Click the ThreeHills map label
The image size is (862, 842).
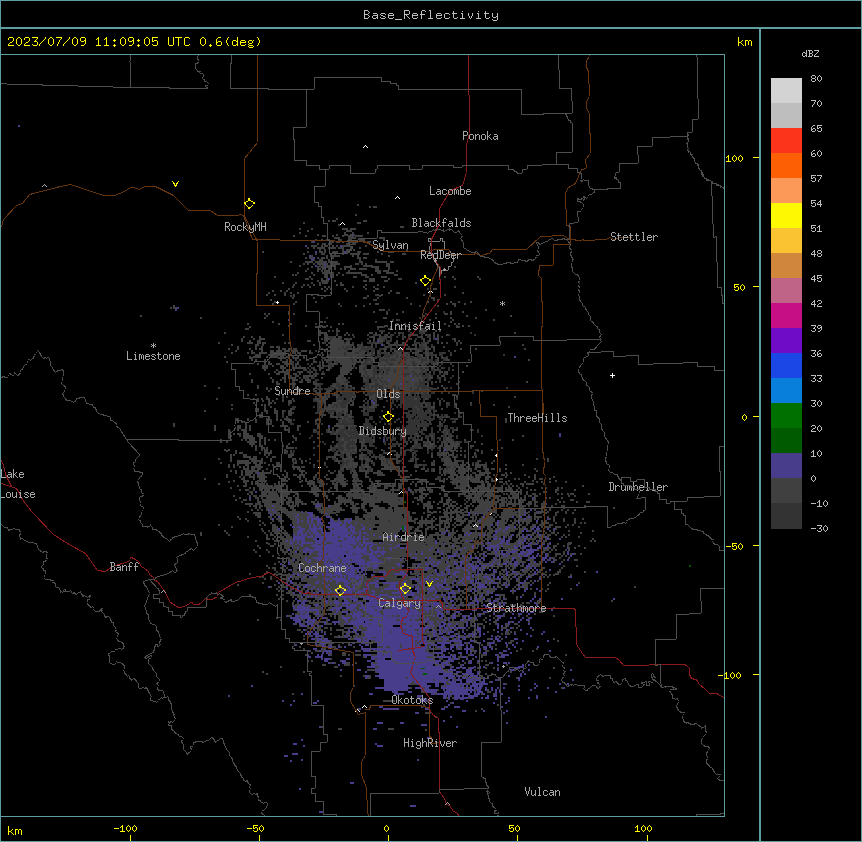pyautogui.click(x=537, y=418)
